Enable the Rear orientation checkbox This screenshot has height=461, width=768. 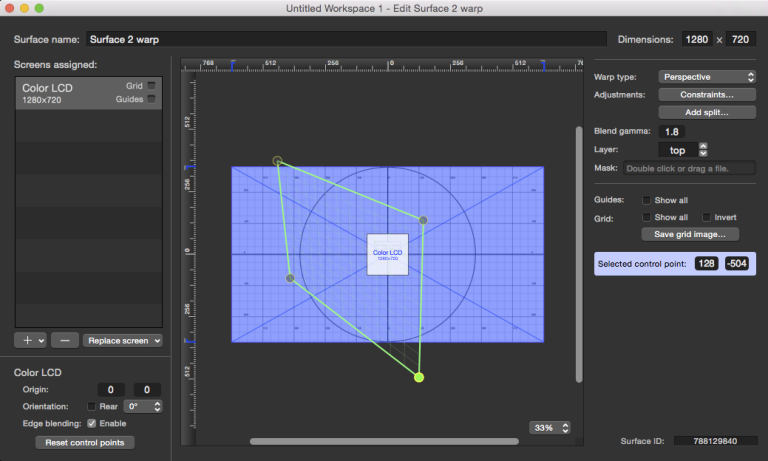pyautogui.click(x=92, y=406)
